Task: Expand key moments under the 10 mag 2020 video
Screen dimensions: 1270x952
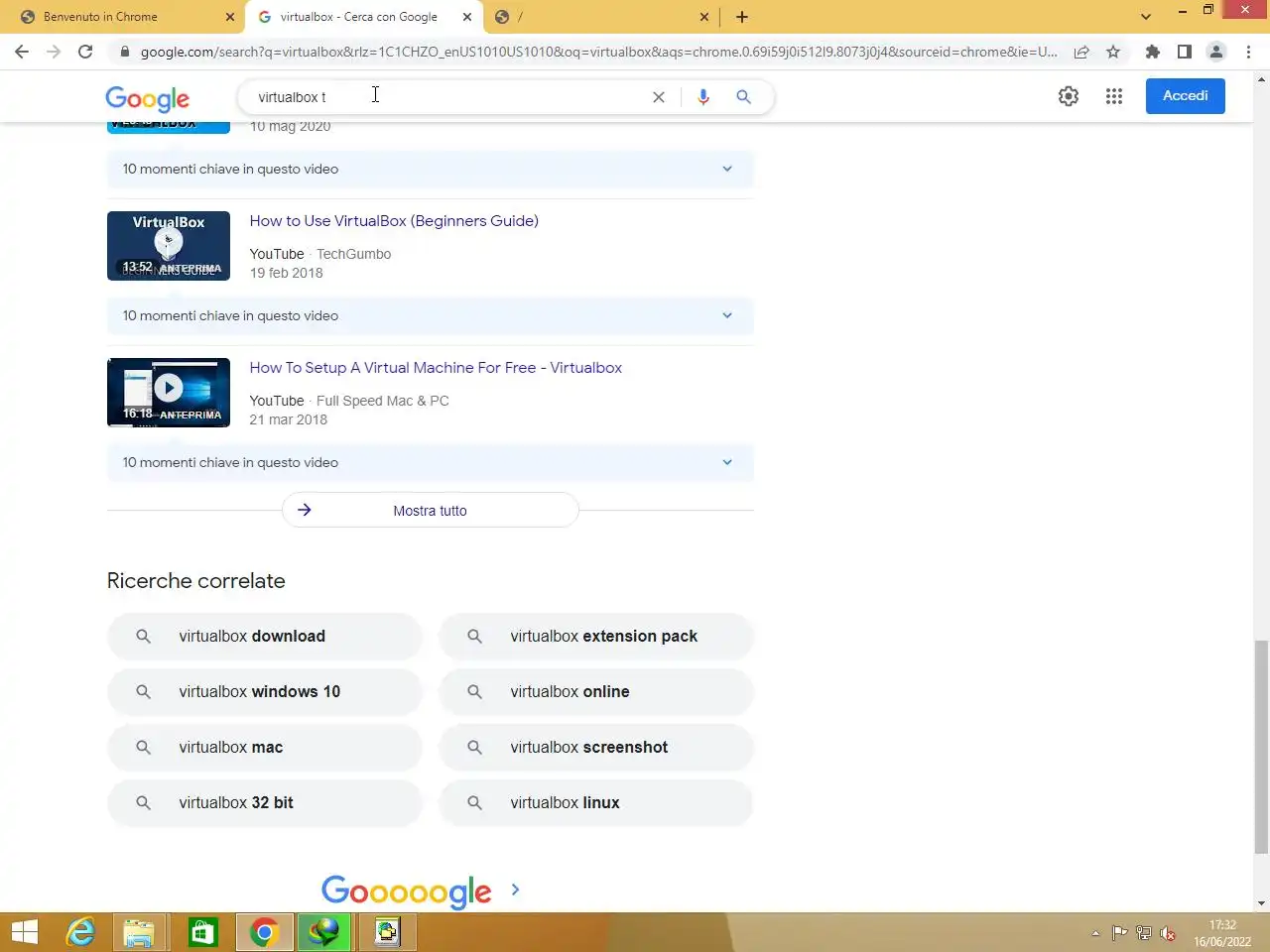Action: click(430, 170)
